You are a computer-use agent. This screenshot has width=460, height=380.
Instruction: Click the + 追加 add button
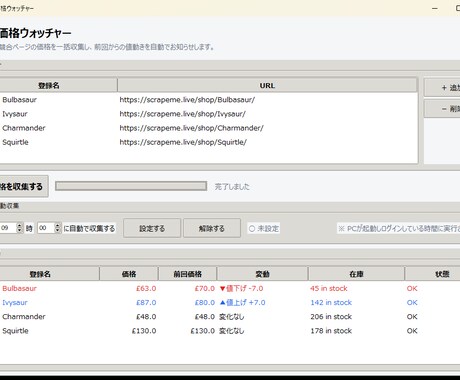(x=443, y=88)
